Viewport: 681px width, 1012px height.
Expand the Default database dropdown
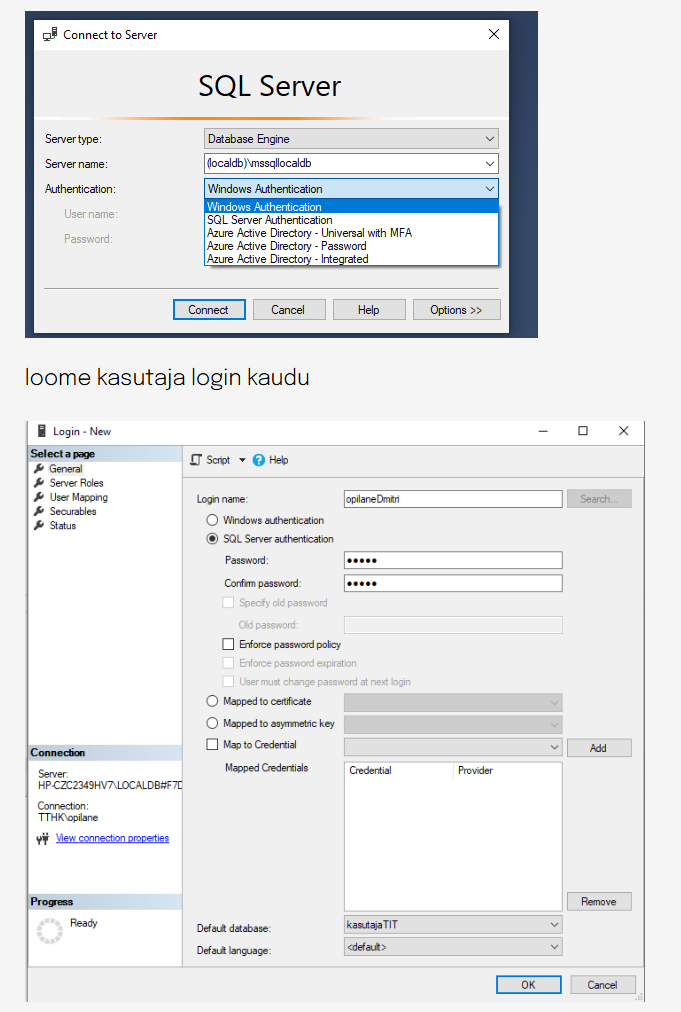point(554,927)
